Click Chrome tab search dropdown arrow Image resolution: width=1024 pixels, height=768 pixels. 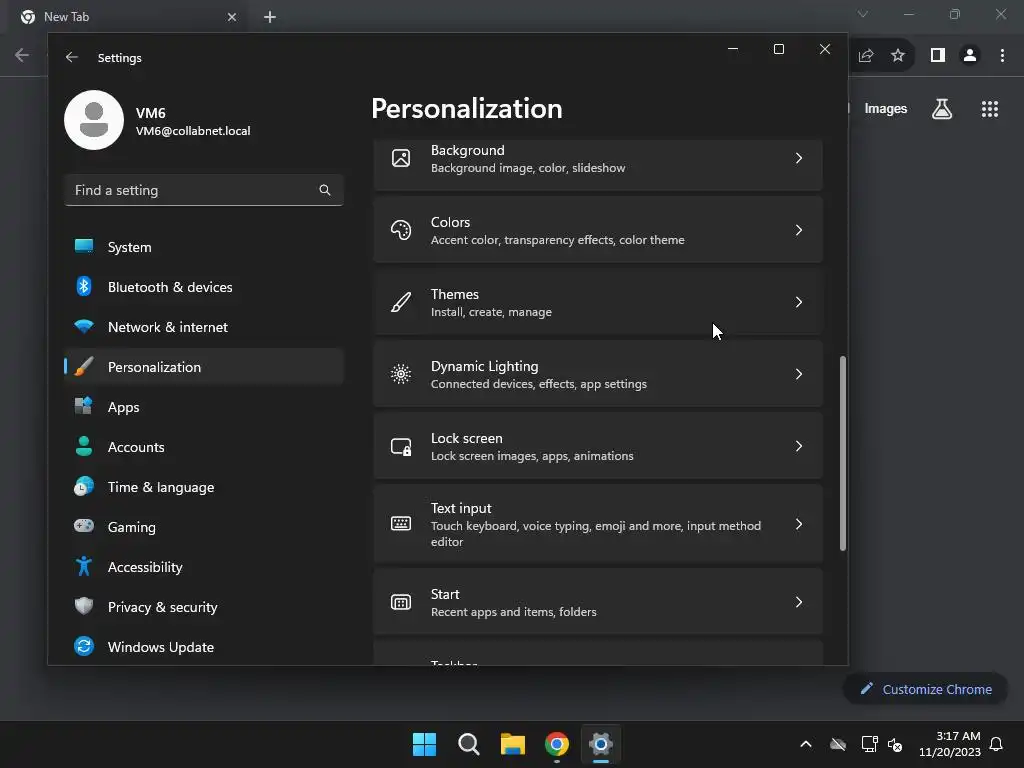point(863,14)
